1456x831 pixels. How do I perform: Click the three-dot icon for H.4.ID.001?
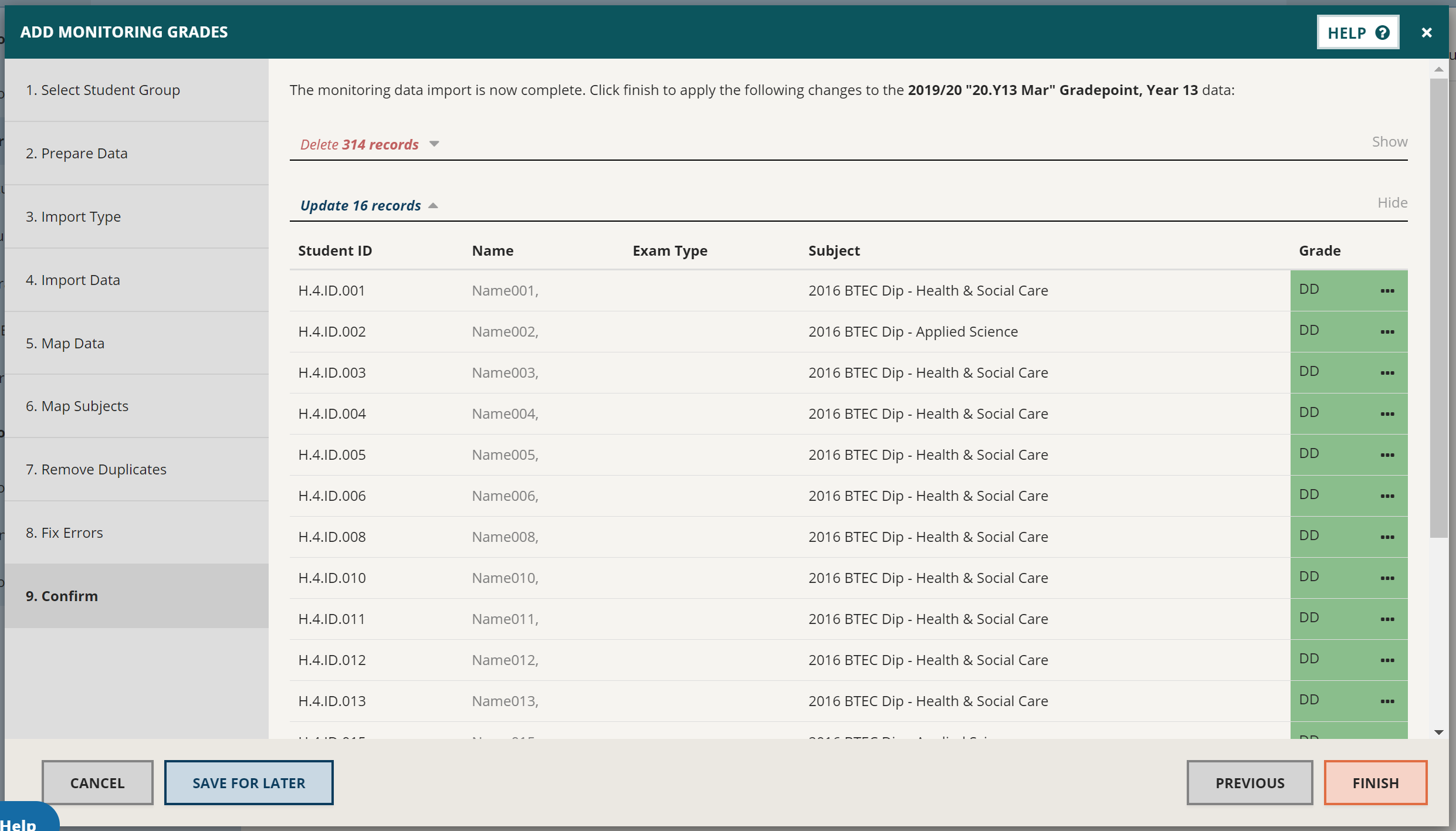pos(1388,291)
